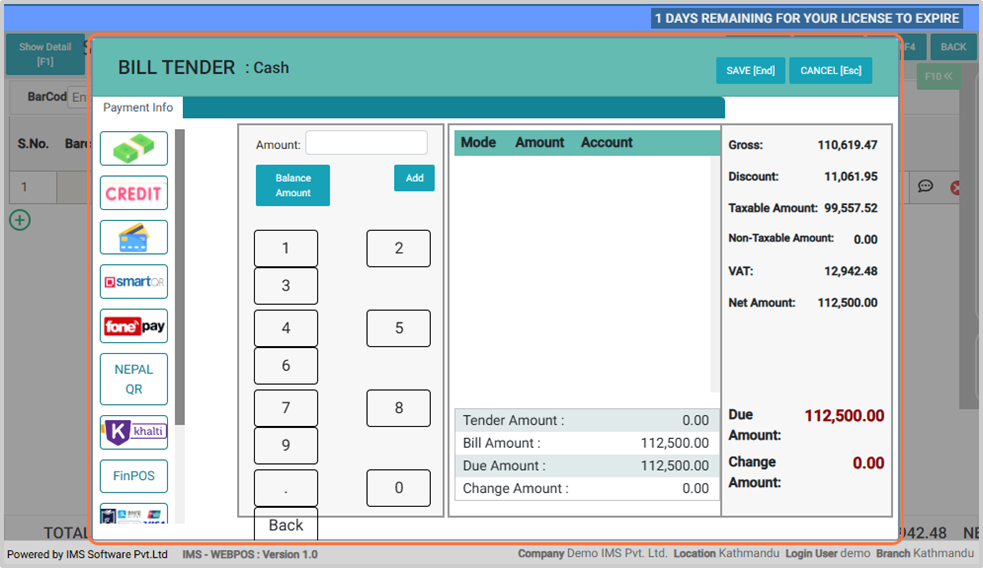
Task: Cancel the bill tender dialog
Action: pos(830,71)
